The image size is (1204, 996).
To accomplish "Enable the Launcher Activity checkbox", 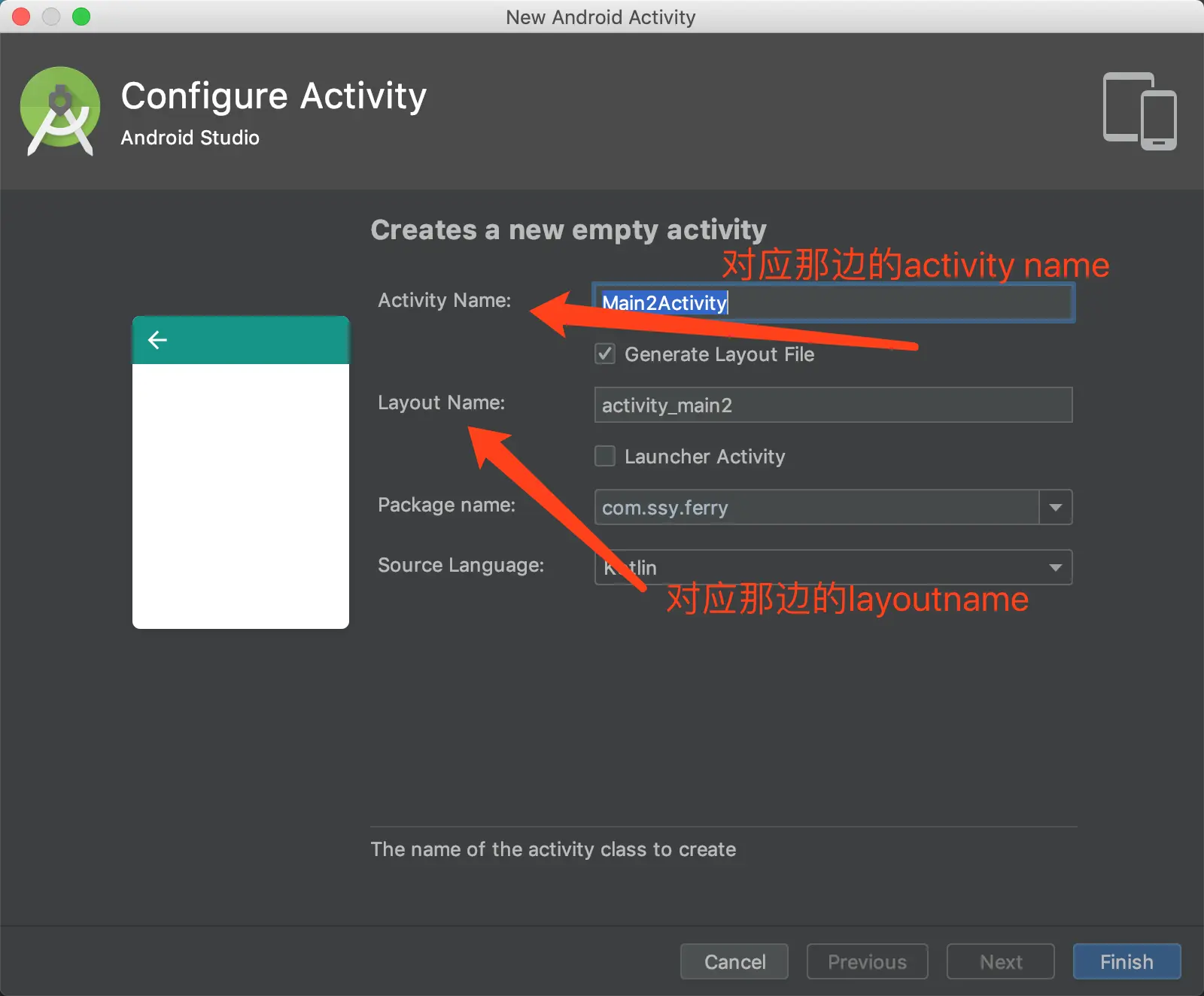I will pyautogui.click(x=605, y=456).
